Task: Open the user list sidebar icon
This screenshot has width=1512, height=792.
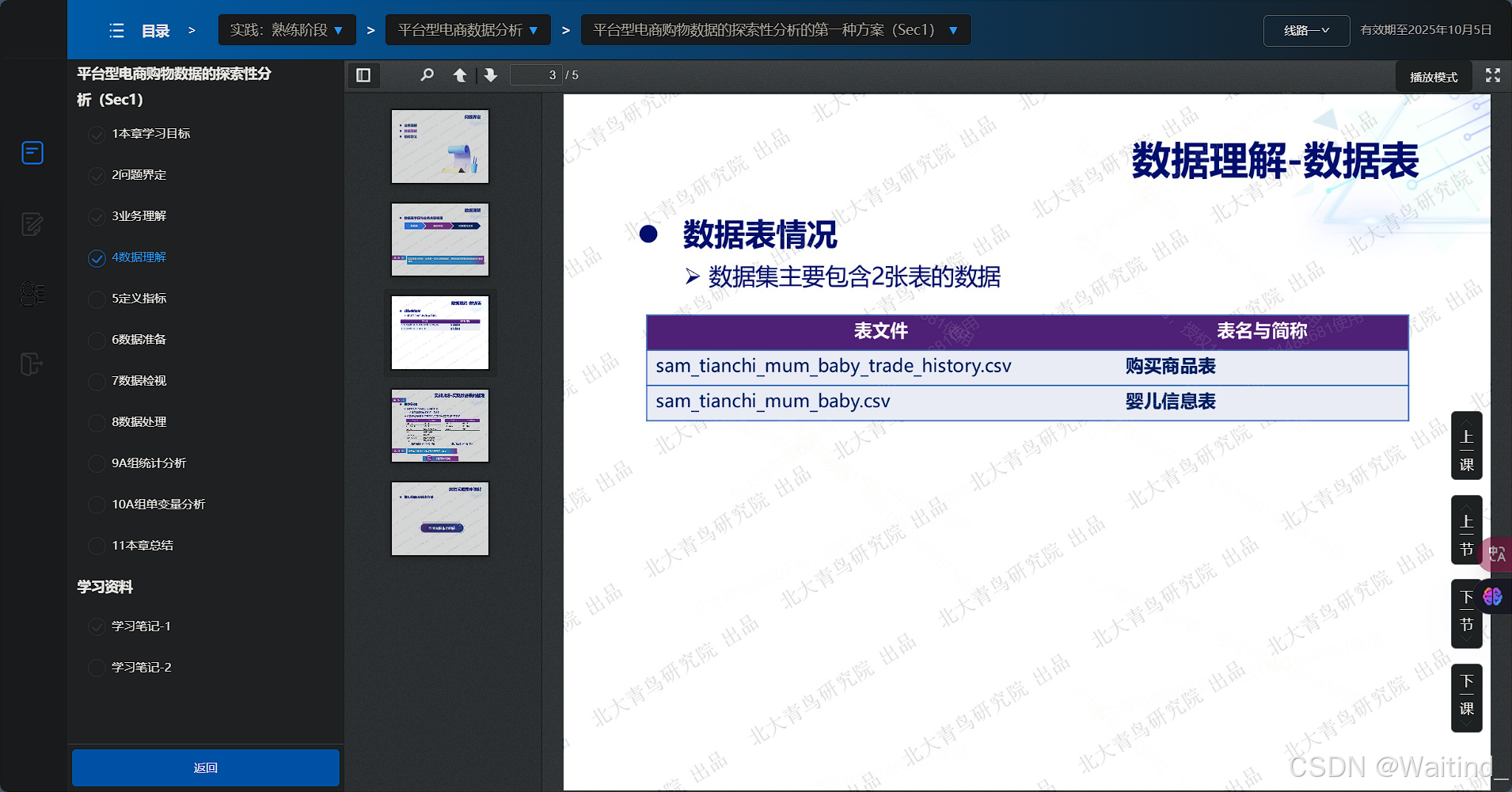Action: coord(32,294)
